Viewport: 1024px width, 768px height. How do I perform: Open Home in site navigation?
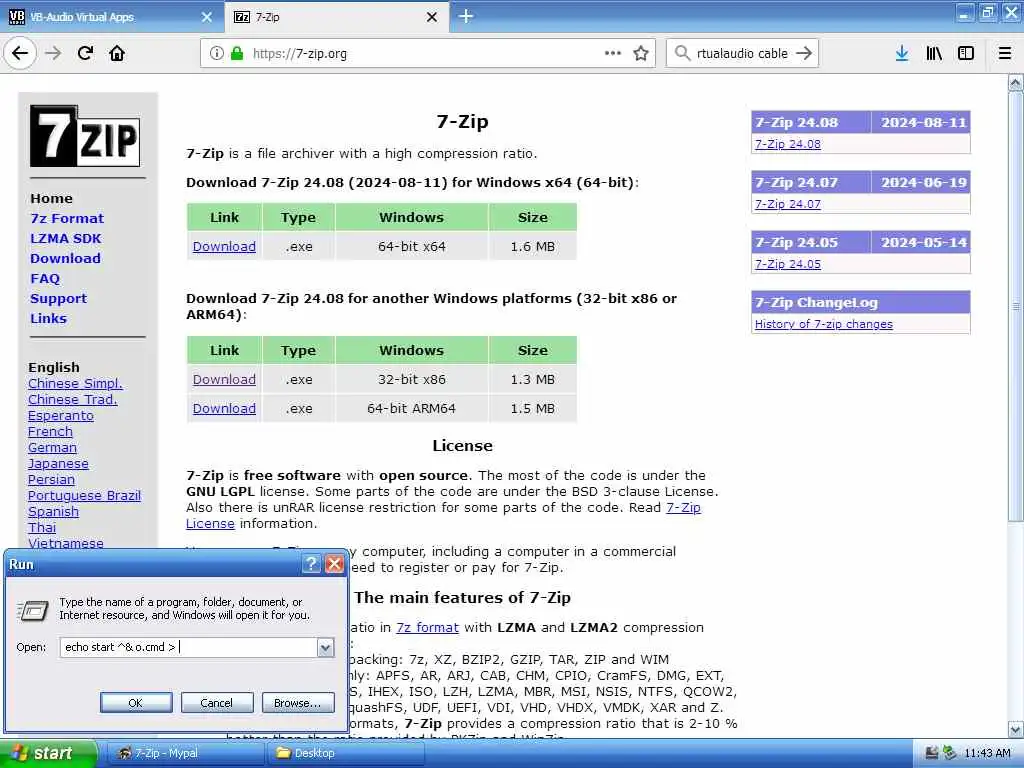(x=52, y=199)
